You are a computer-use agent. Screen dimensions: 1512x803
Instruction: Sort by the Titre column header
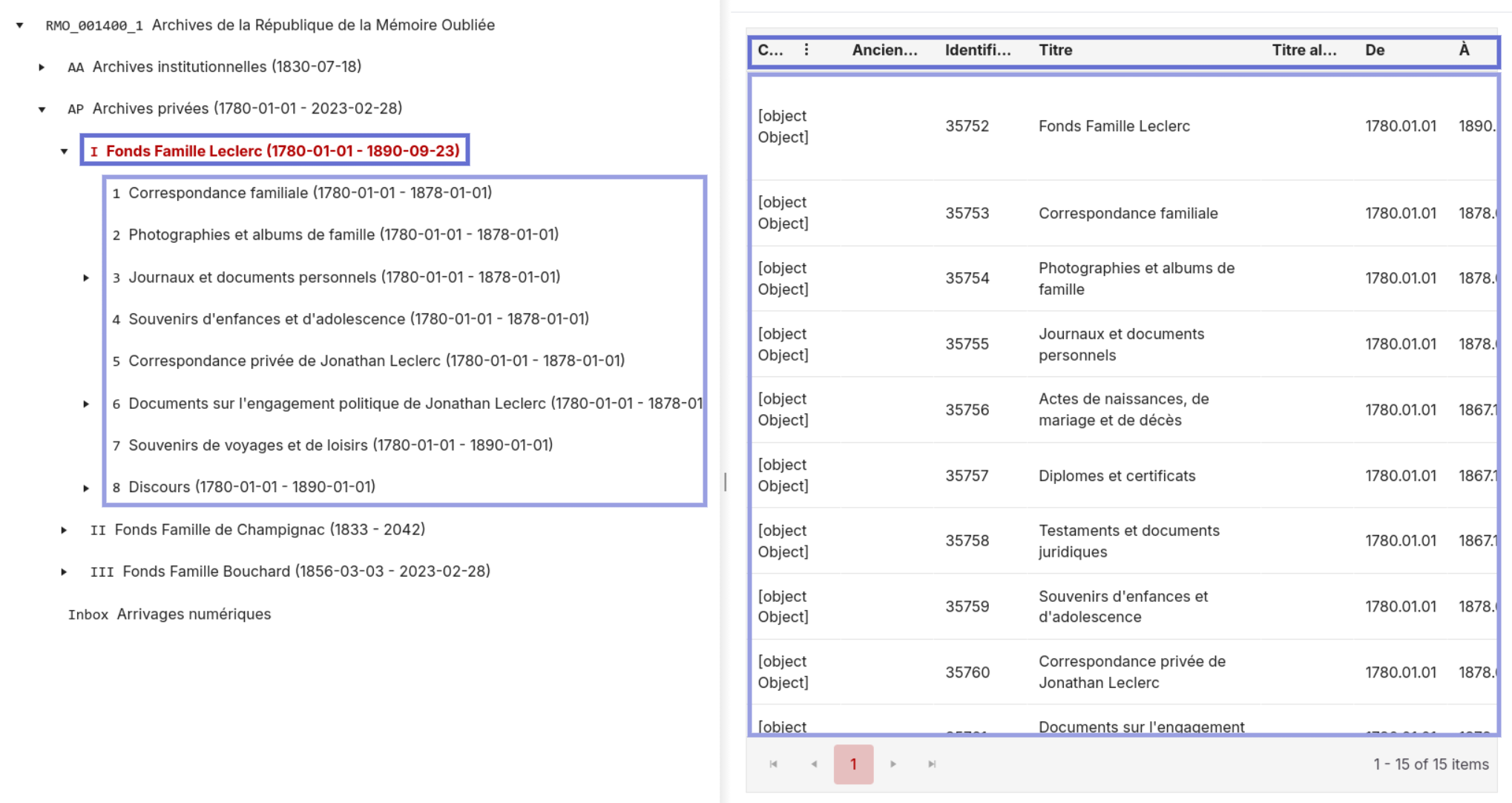1055,50
